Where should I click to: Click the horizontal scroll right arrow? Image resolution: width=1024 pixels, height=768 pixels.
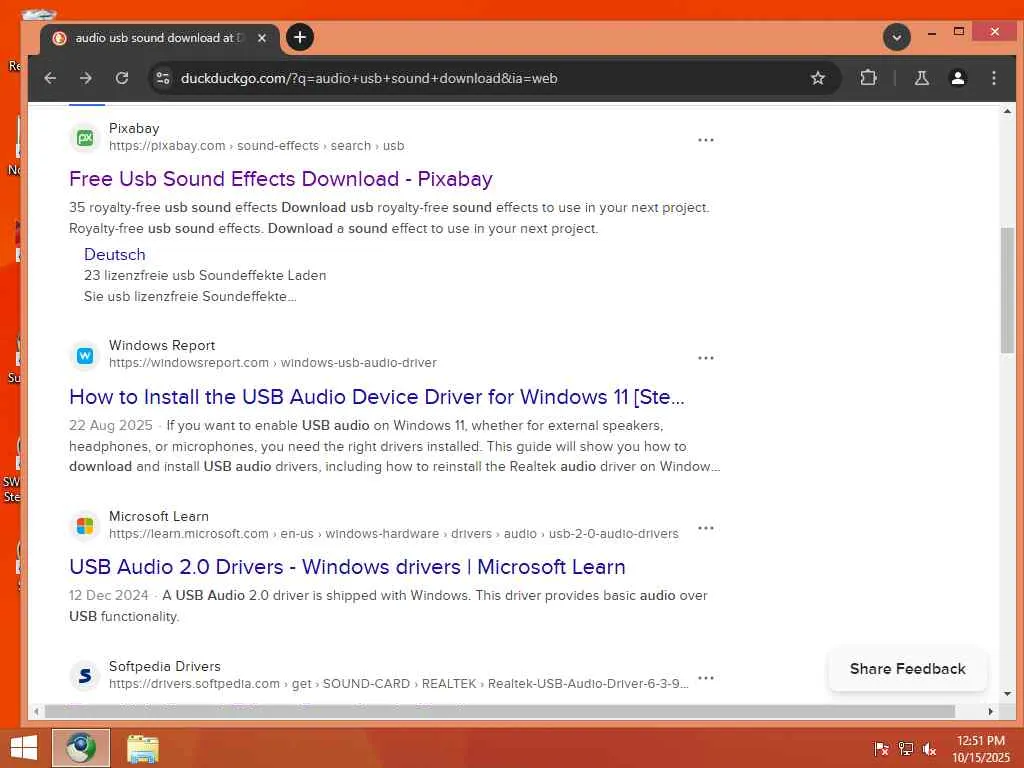coord(991,711)
